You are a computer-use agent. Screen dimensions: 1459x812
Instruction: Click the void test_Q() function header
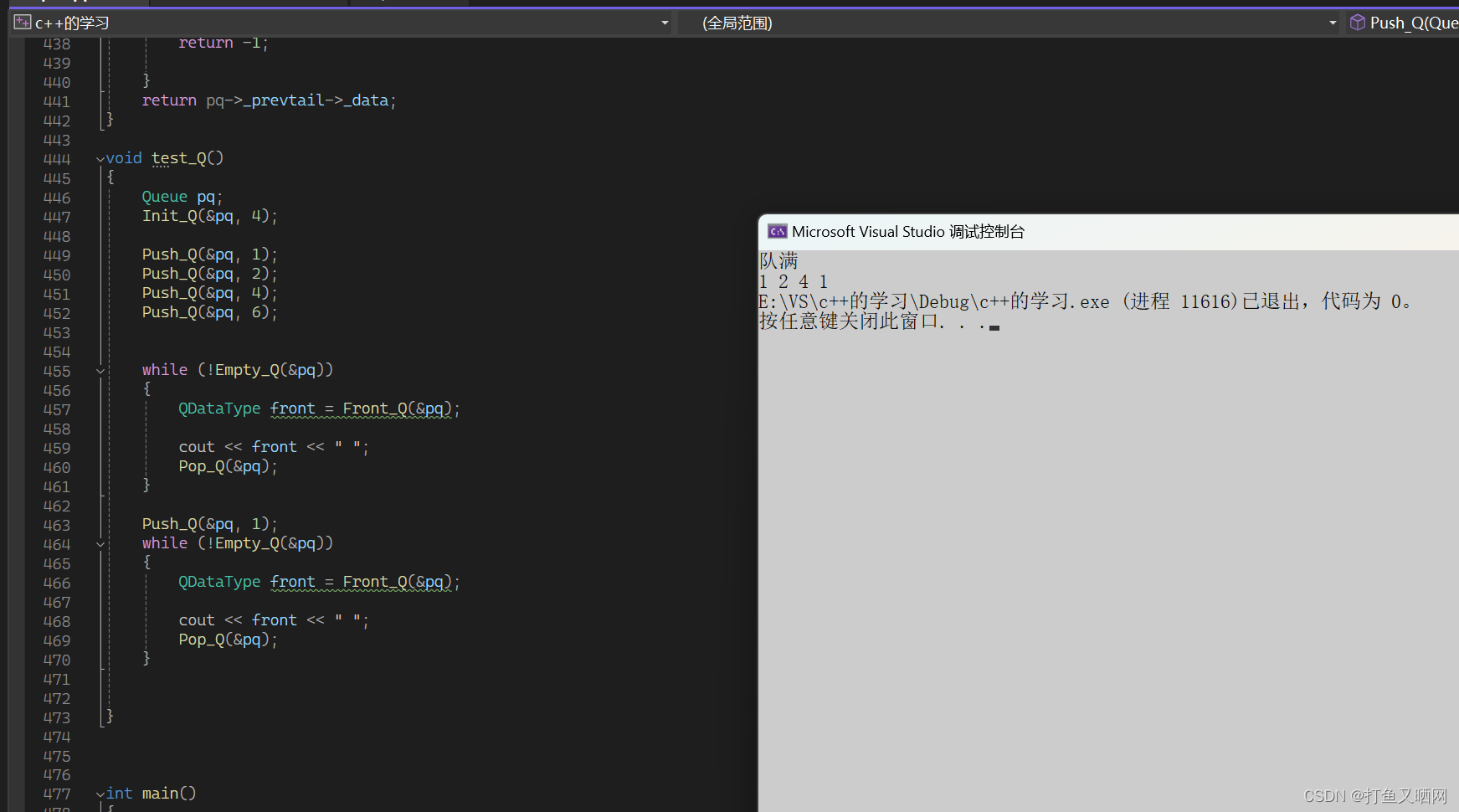coord(165,158)
